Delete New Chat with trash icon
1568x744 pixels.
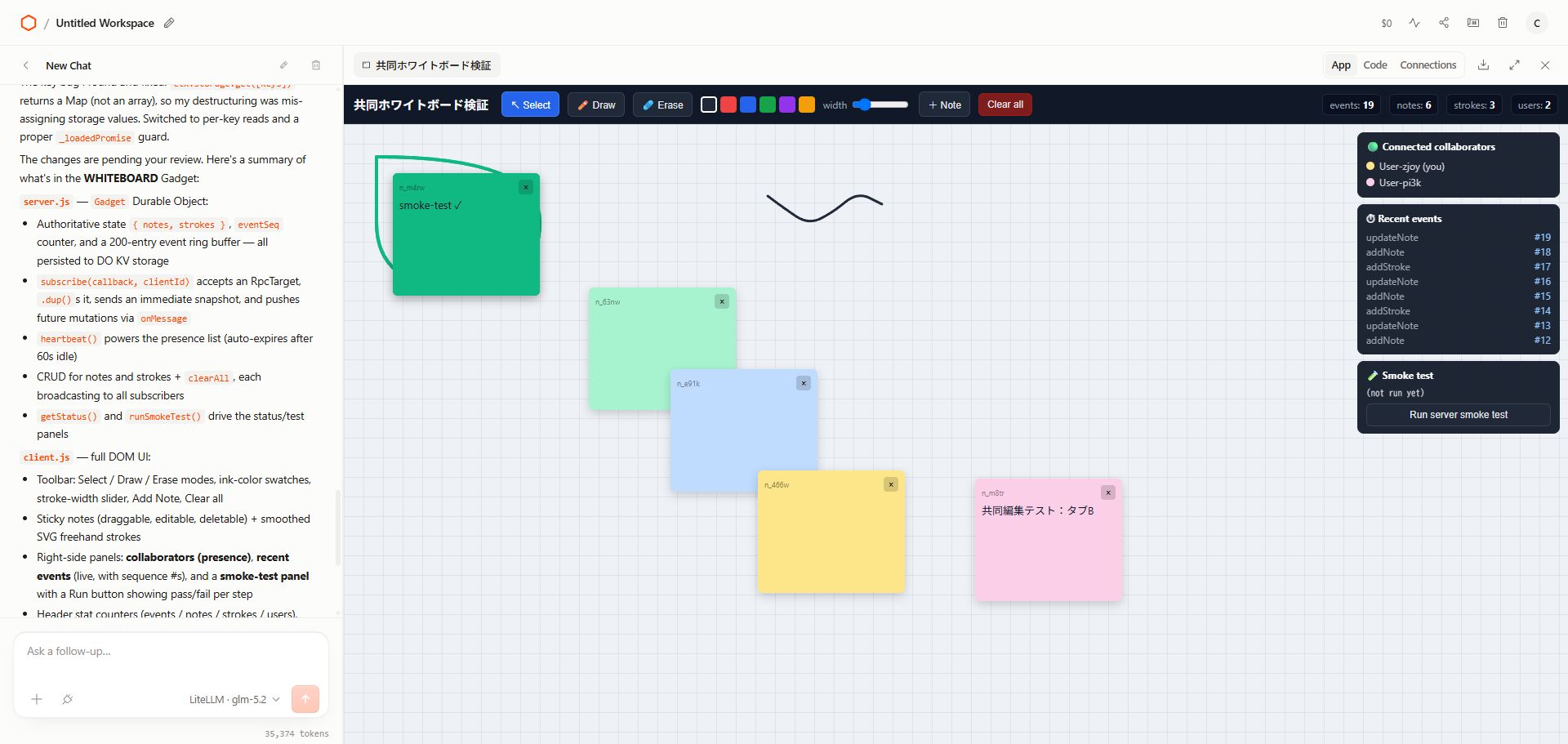pos(316,65)
